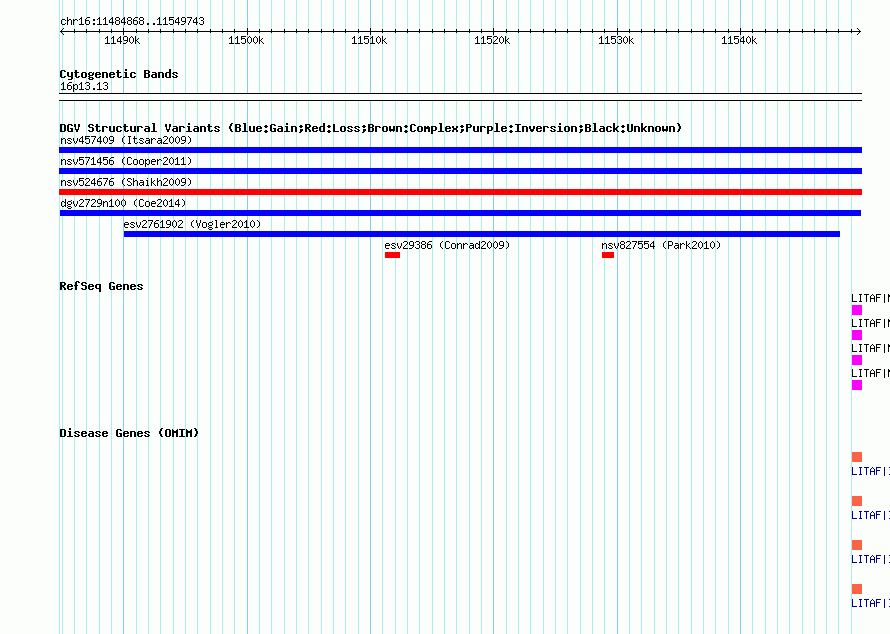Click the nsv524676 (Shaikh2009) label
Viewport: 890px width, 634px height.
pos(126,182)
